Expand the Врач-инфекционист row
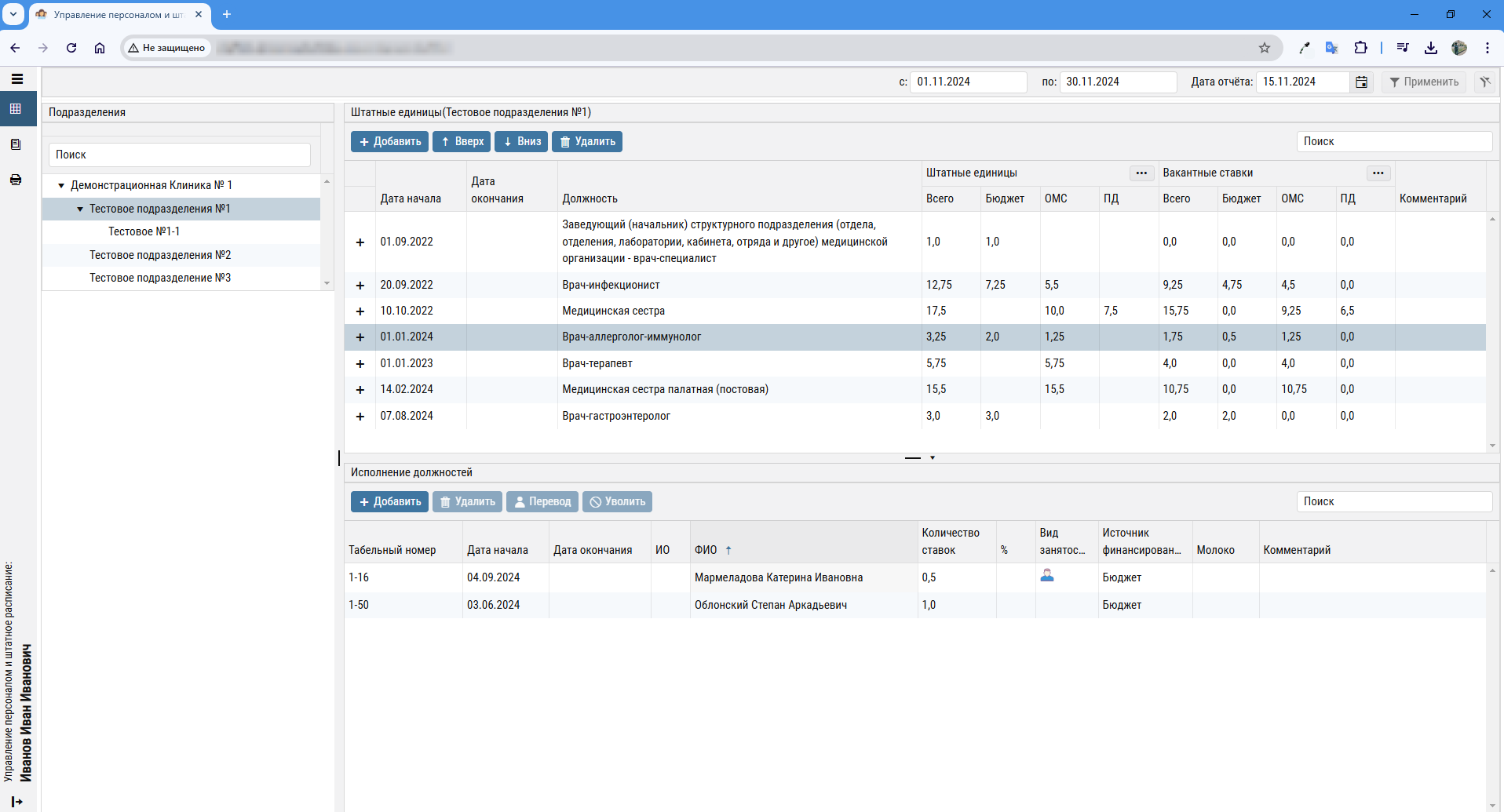 (360, 286)
